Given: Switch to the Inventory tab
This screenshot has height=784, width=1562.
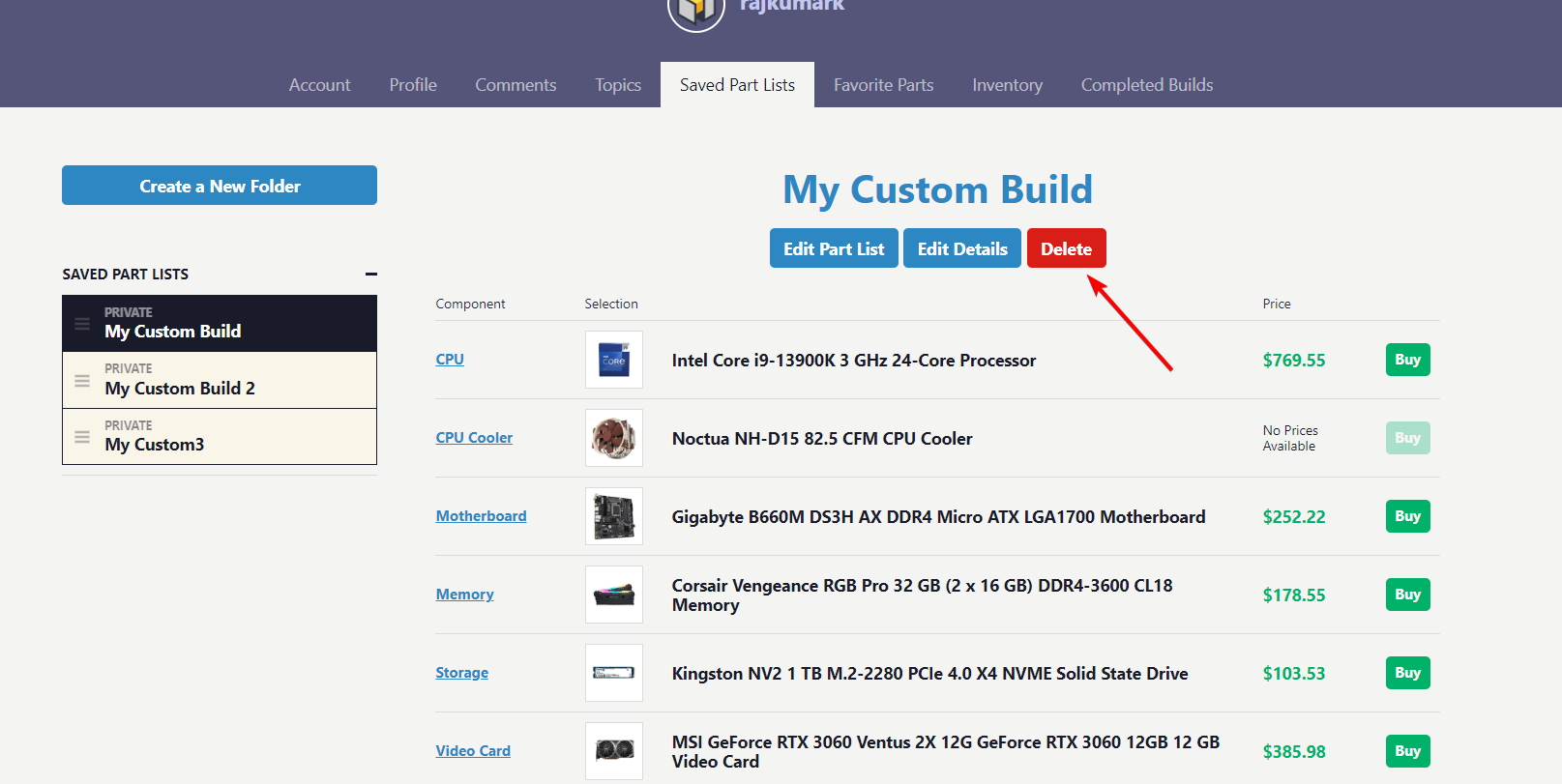Looking at the screenshot, I should (x=1007, y=85).
